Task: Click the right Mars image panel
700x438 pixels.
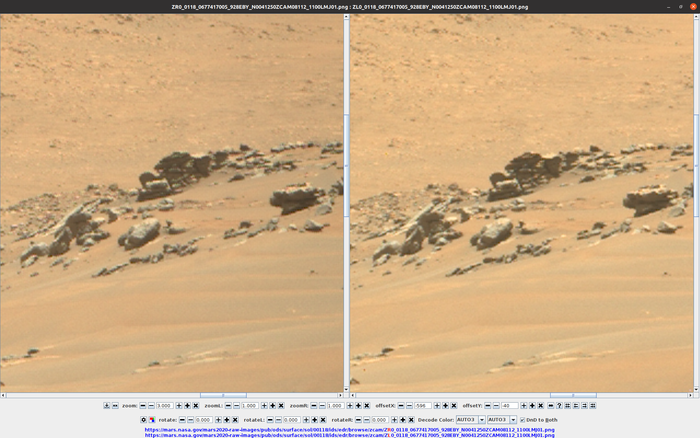Action: point(520,200)
